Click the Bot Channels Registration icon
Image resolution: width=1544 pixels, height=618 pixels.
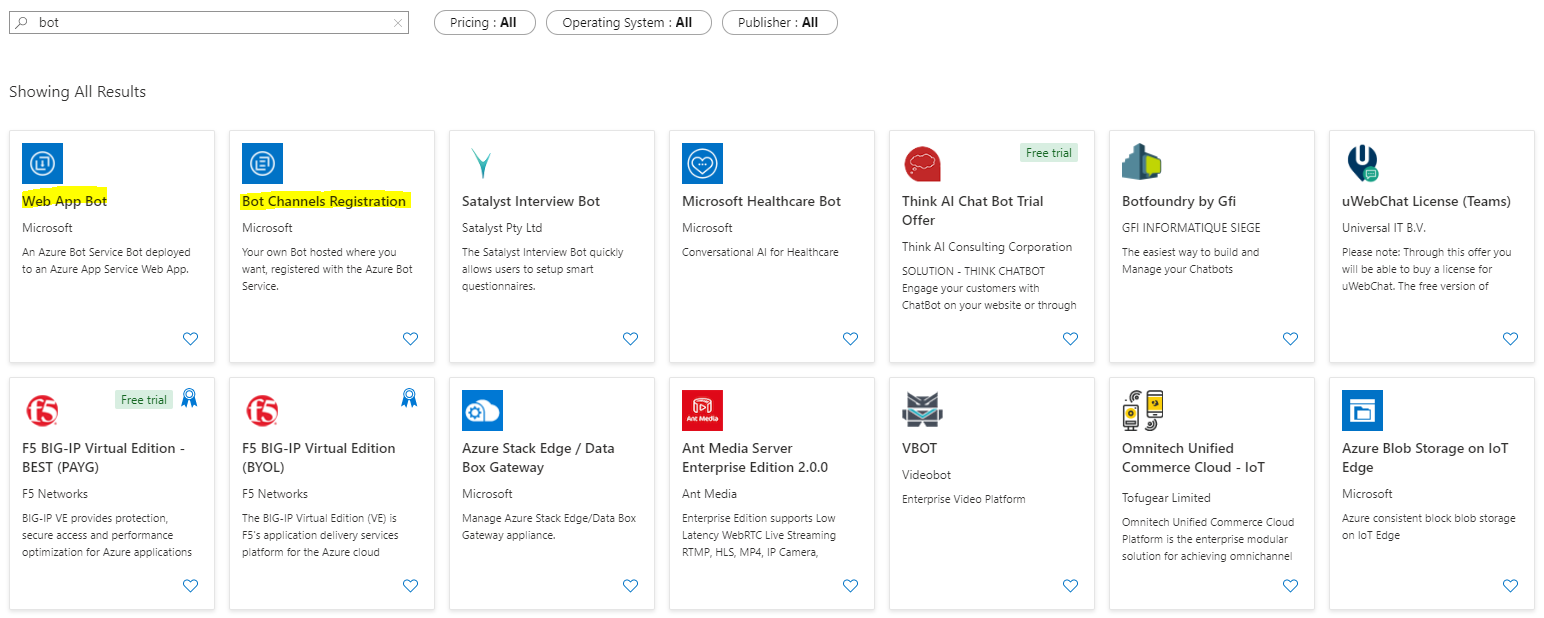pos(262,163)
